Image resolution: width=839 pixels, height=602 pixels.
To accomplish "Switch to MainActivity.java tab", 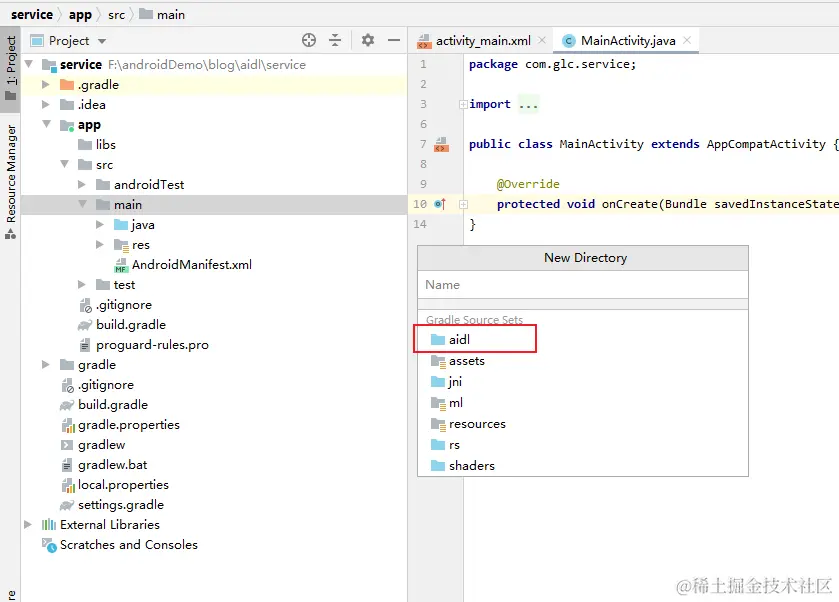I will pos(628,41).
